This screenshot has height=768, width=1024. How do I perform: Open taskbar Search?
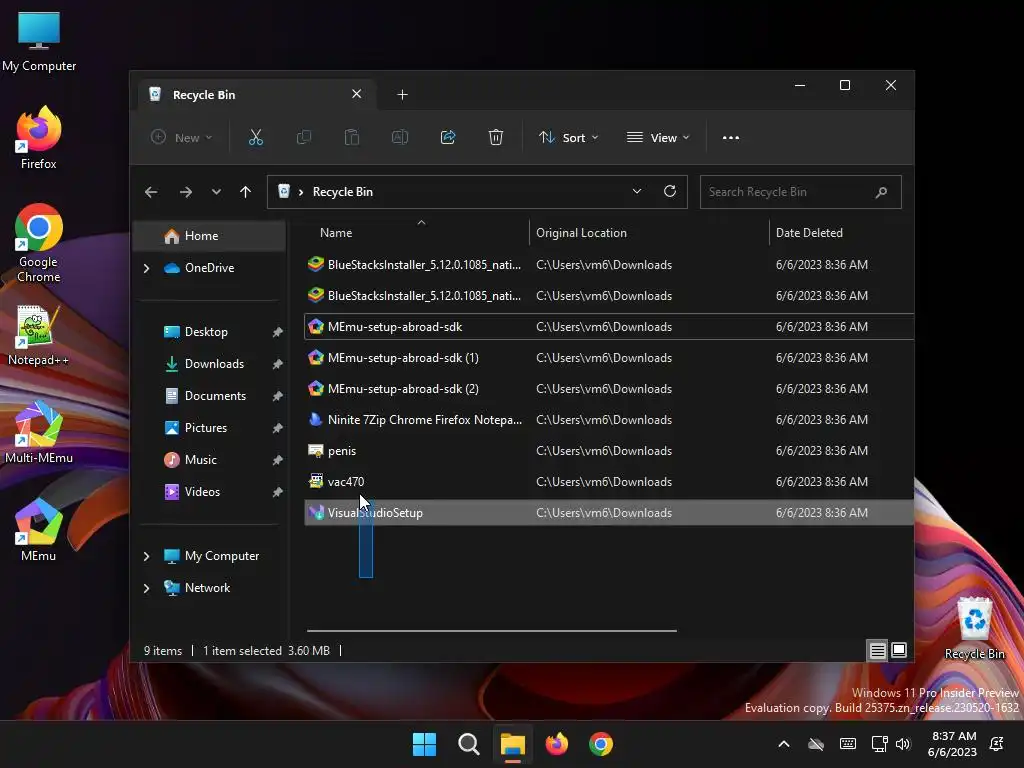tap(468, 744)
